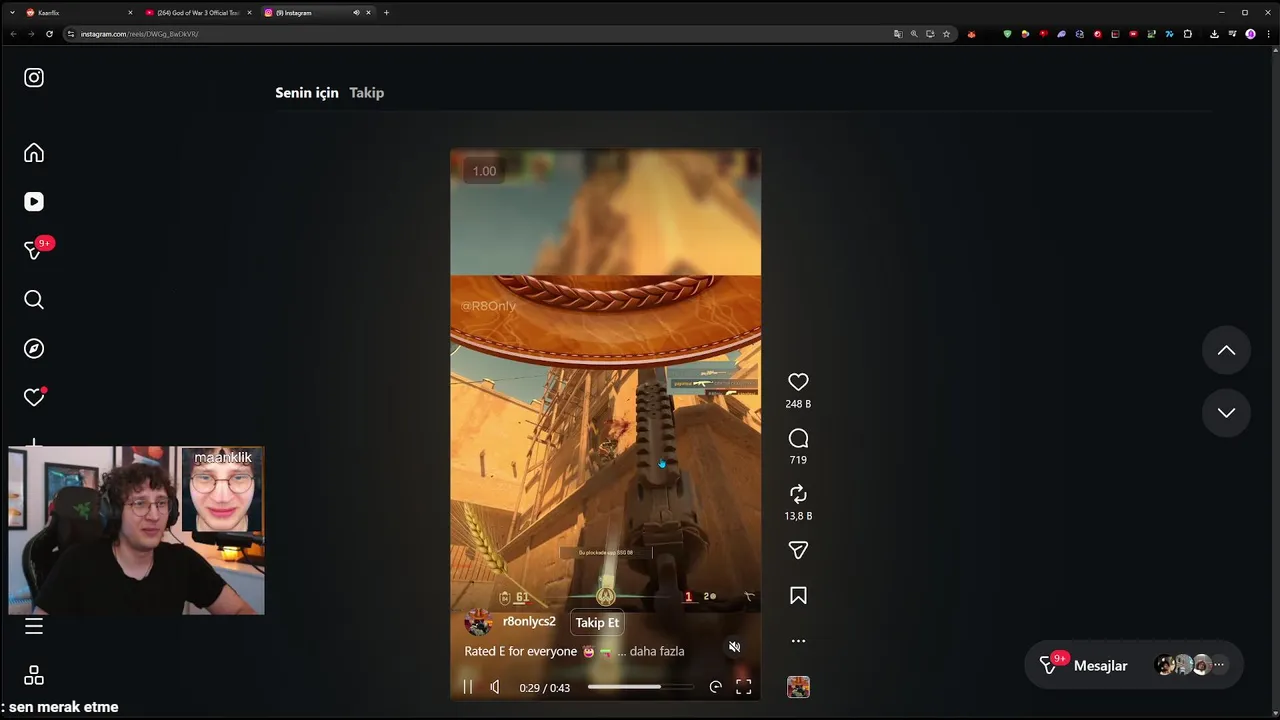Open the tab search dropdown arrow
The image size is (1280, 720).
tap(12, 13)
